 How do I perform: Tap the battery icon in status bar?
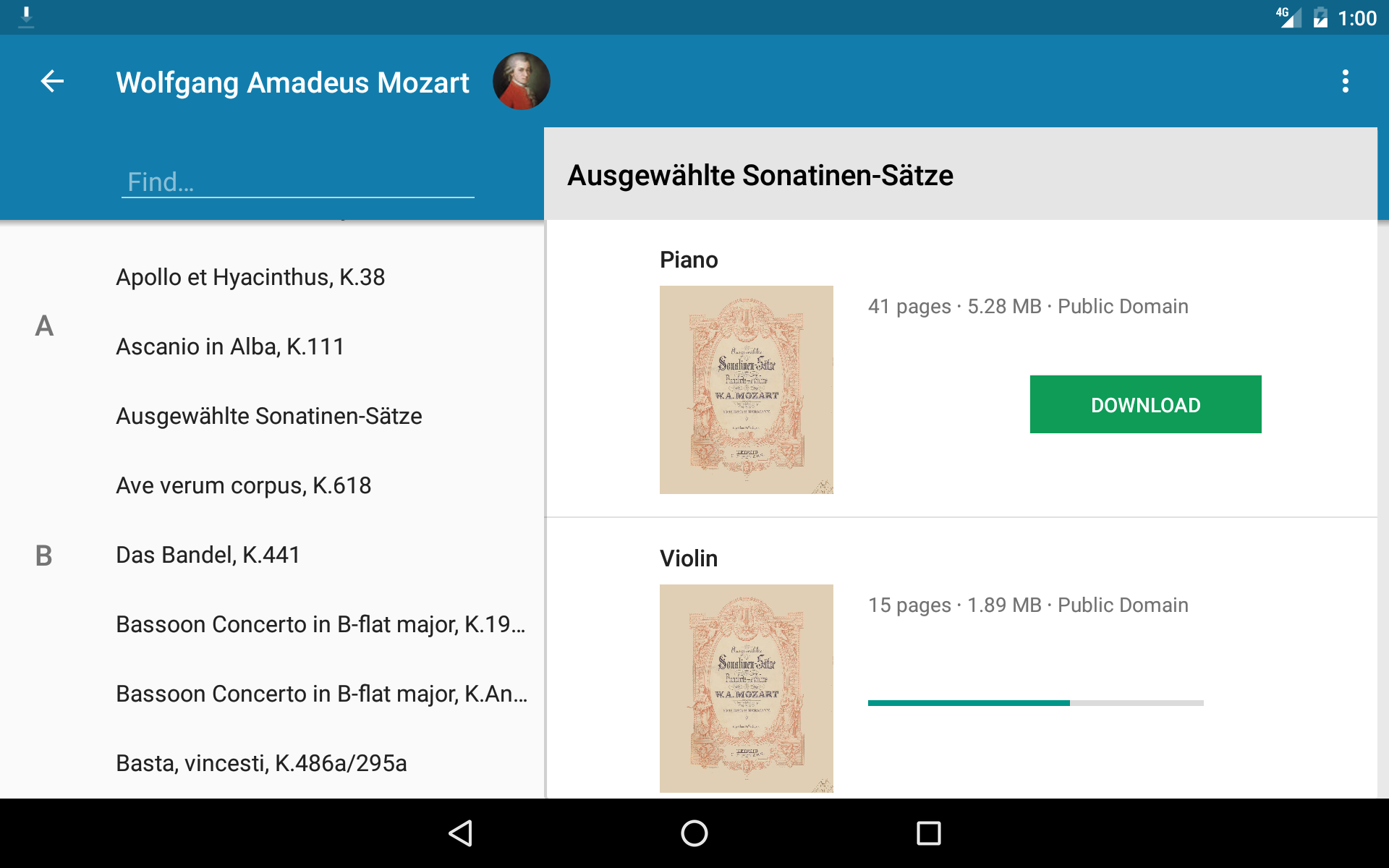(1320, 17)
